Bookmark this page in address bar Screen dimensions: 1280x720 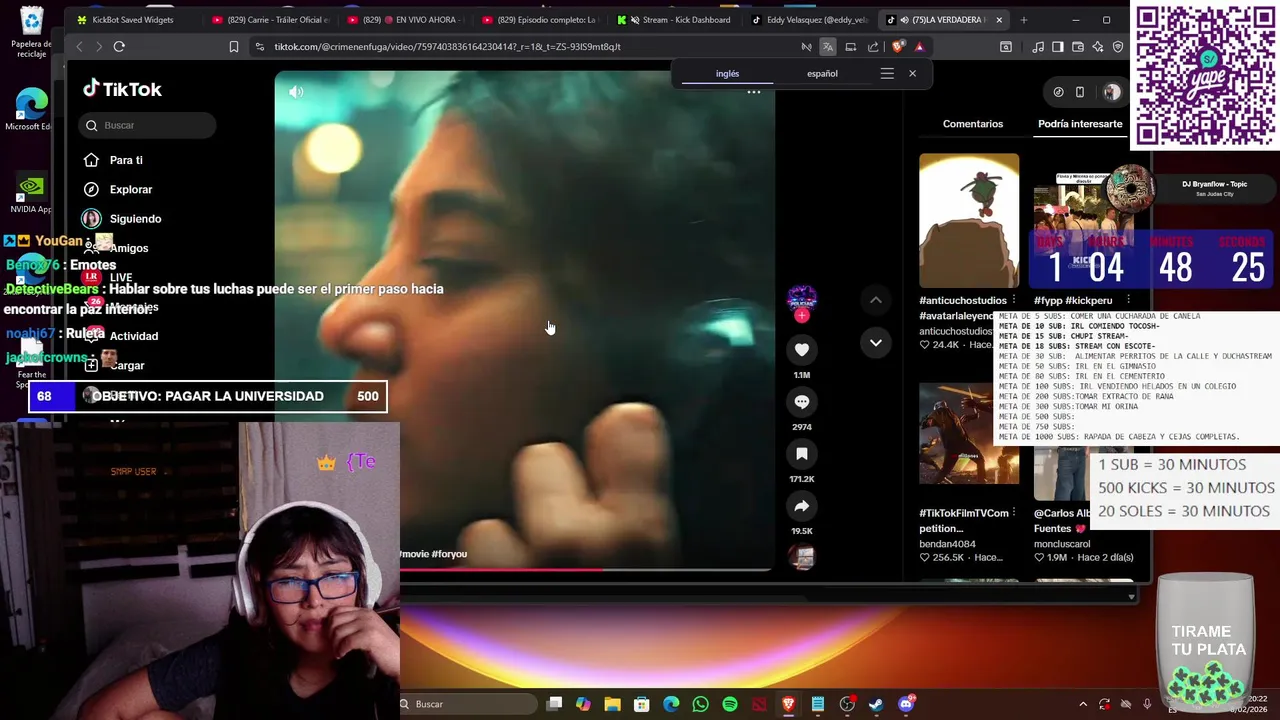coord(234,47)
